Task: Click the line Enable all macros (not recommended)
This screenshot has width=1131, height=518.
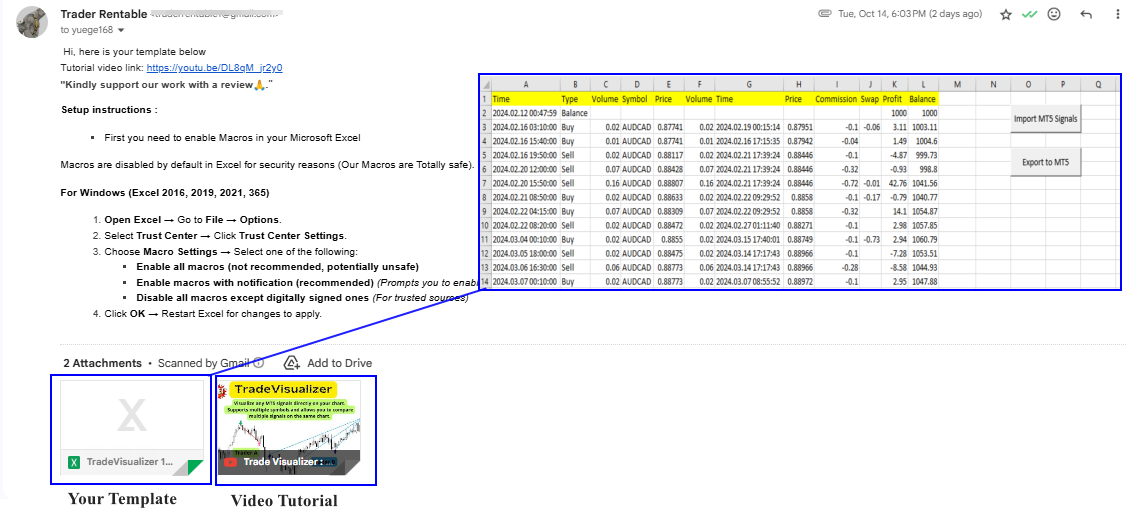Action: click(278, 267)
